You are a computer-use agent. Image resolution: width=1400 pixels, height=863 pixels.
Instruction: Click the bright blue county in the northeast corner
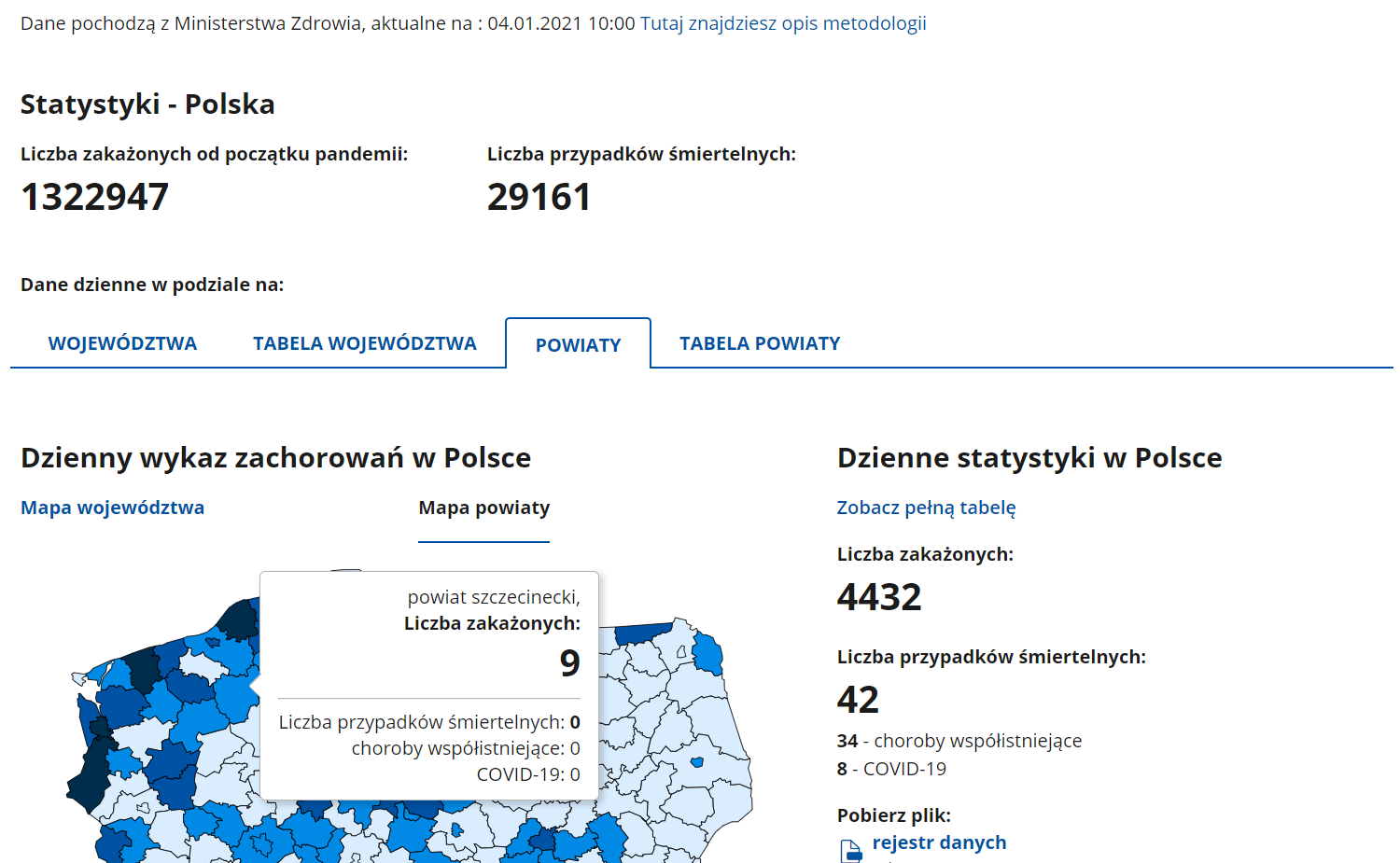click(709, 653)
